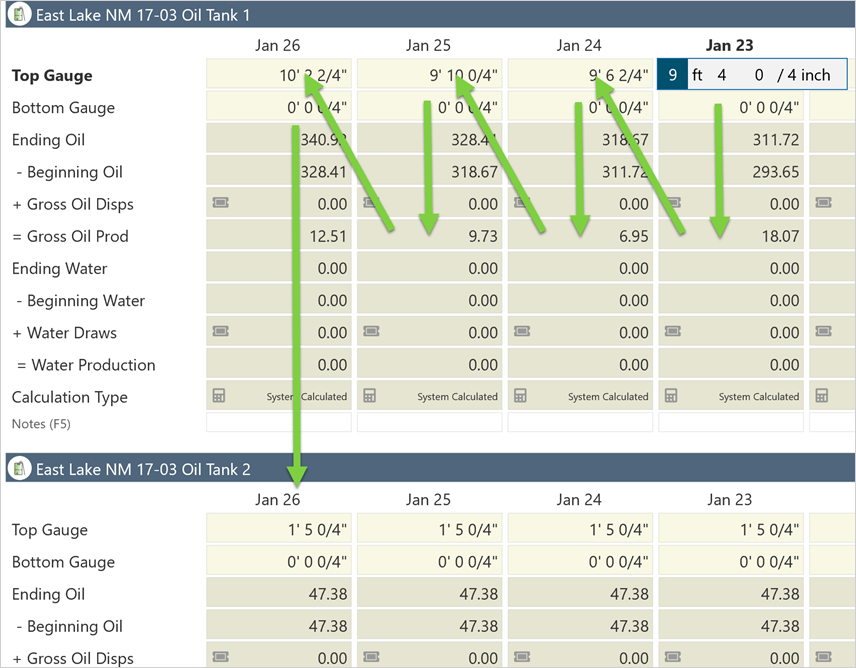Click the Oil Tank 1 header icon
This screenshot has height=668, width=856.
[19, 15]
